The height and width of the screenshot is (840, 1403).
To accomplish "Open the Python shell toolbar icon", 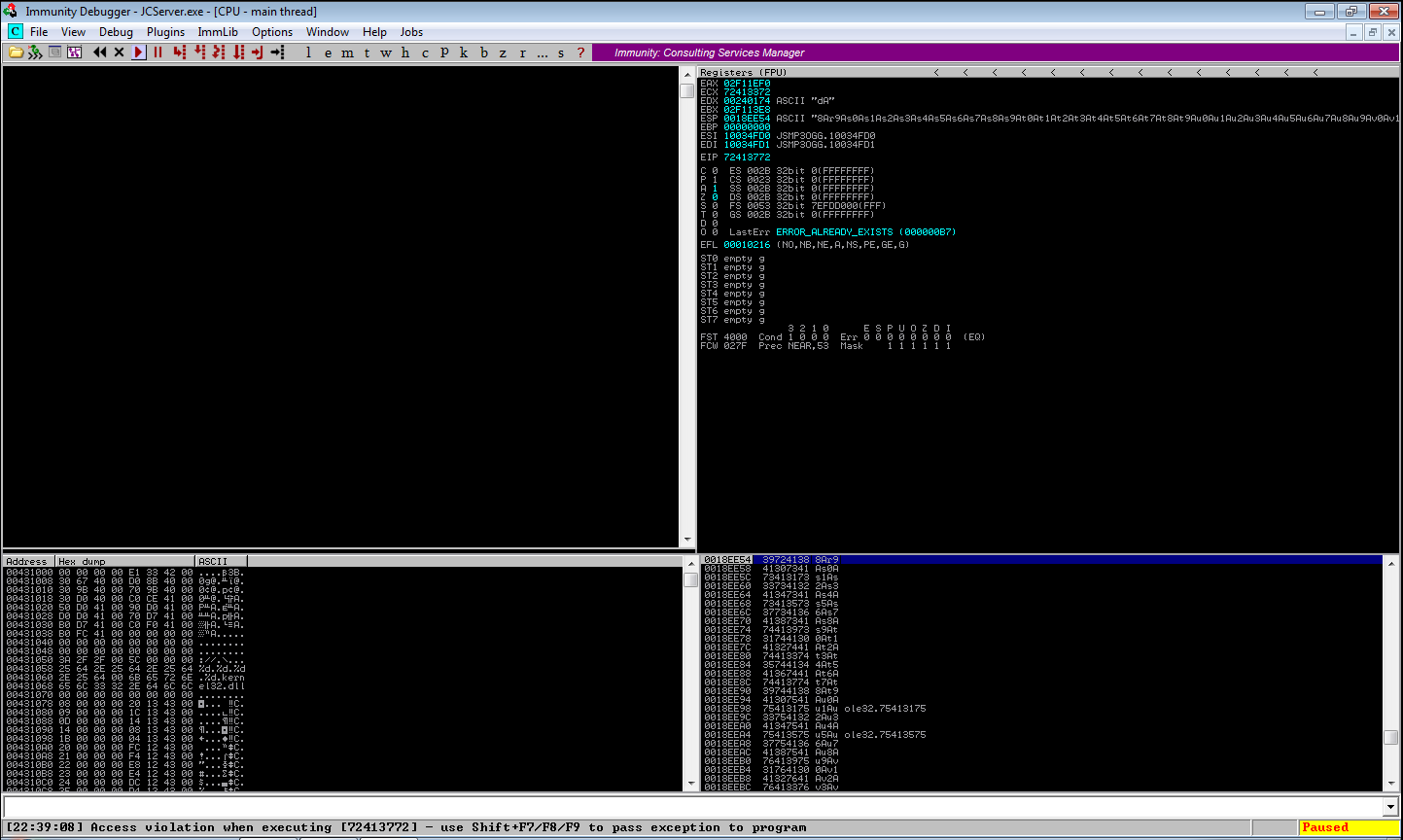I will pos(35,52).
